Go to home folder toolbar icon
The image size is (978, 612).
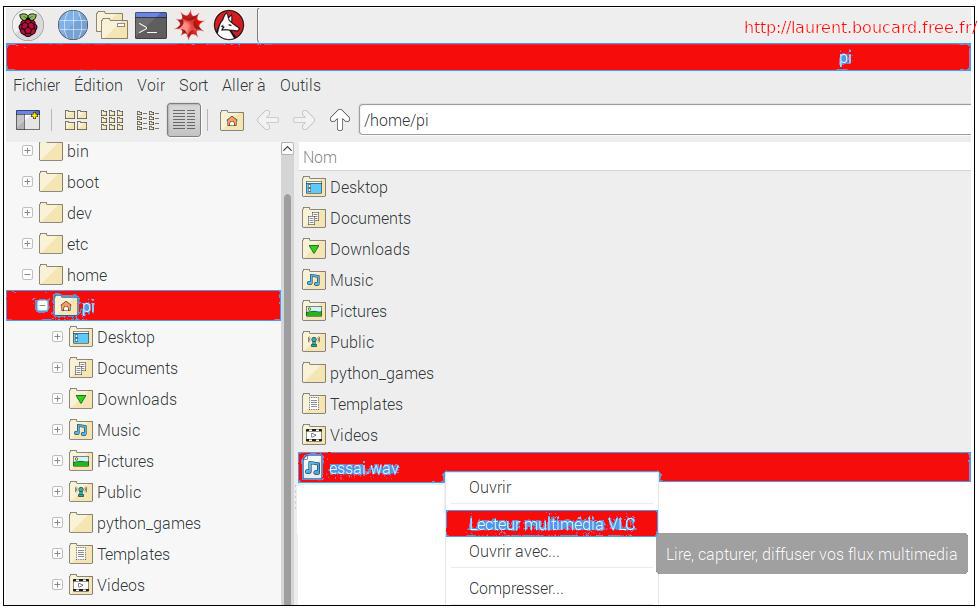[x=231, y=120]
